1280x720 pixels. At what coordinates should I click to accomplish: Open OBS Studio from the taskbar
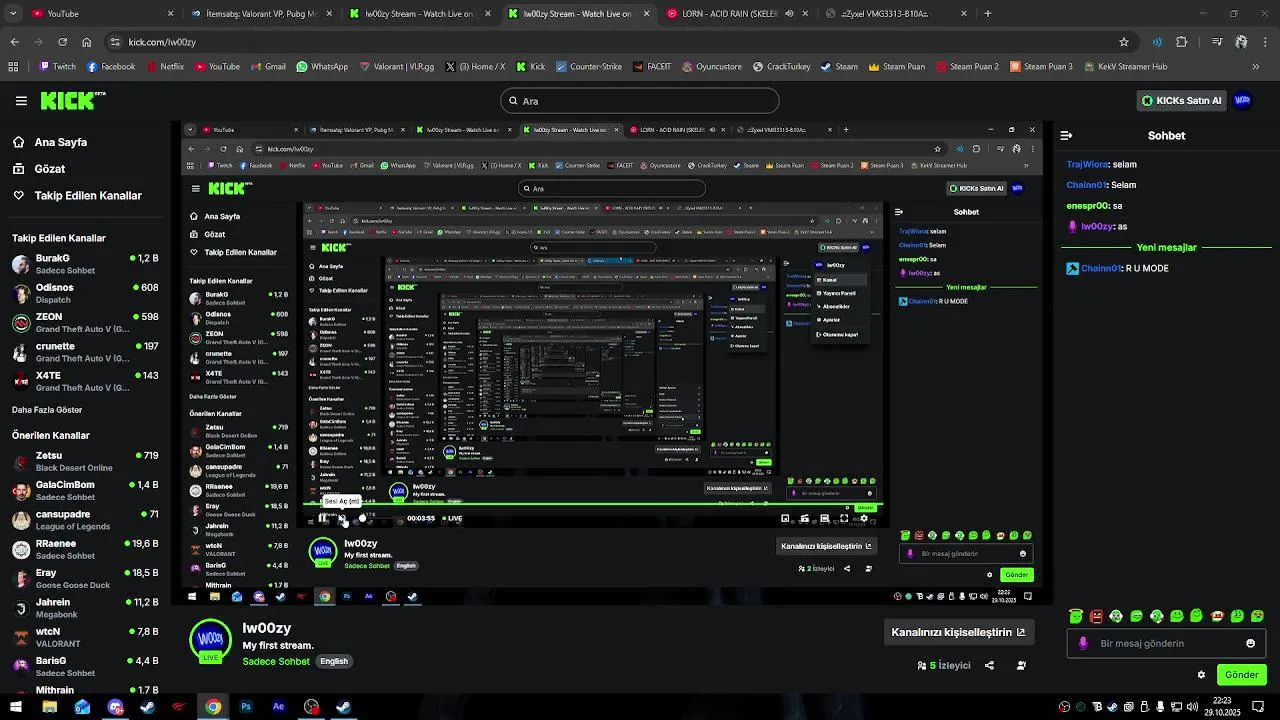click(x=311, y=707)
